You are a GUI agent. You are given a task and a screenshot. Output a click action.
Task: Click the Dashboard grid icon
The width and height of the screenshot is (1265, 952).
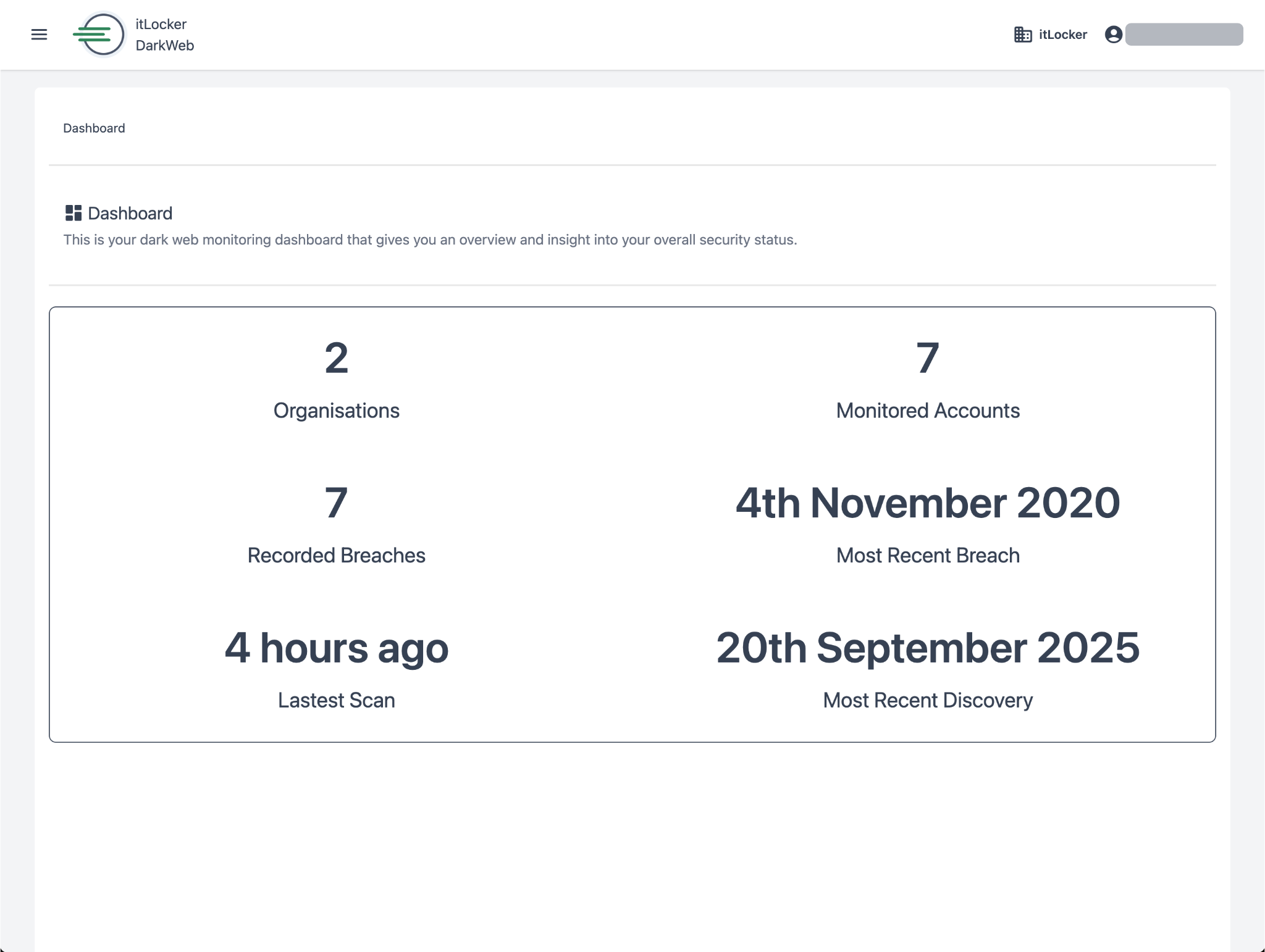click(74, 213)
